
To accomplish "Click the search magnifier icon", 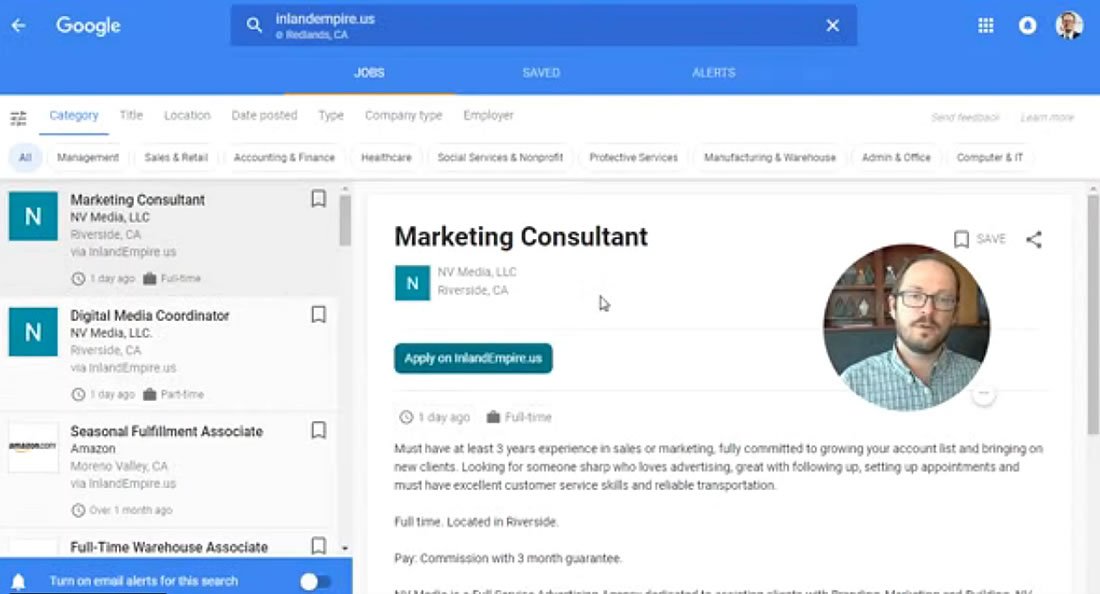I will tap(254, 25).
